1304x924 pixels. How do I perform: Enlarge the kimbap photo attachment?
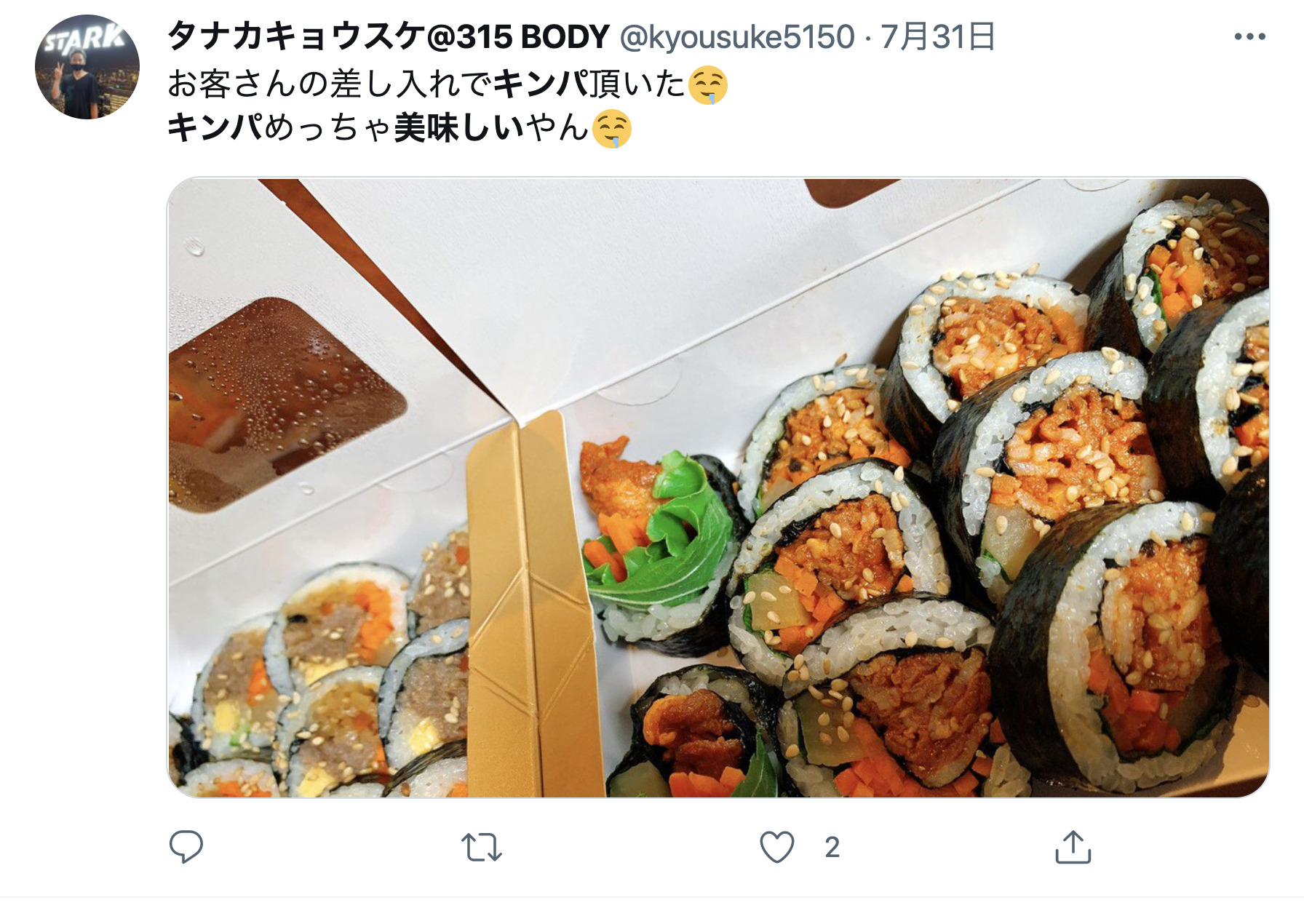[x=718, y=487]
